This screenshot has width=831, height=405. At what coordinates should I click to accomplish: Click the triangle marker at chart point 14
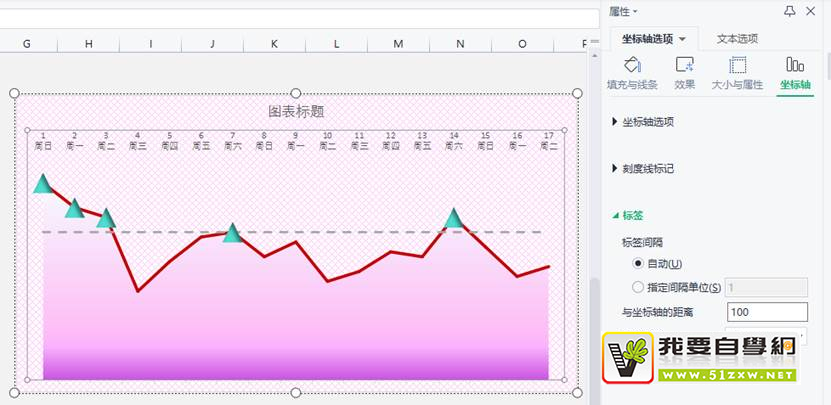coord(454,219)
